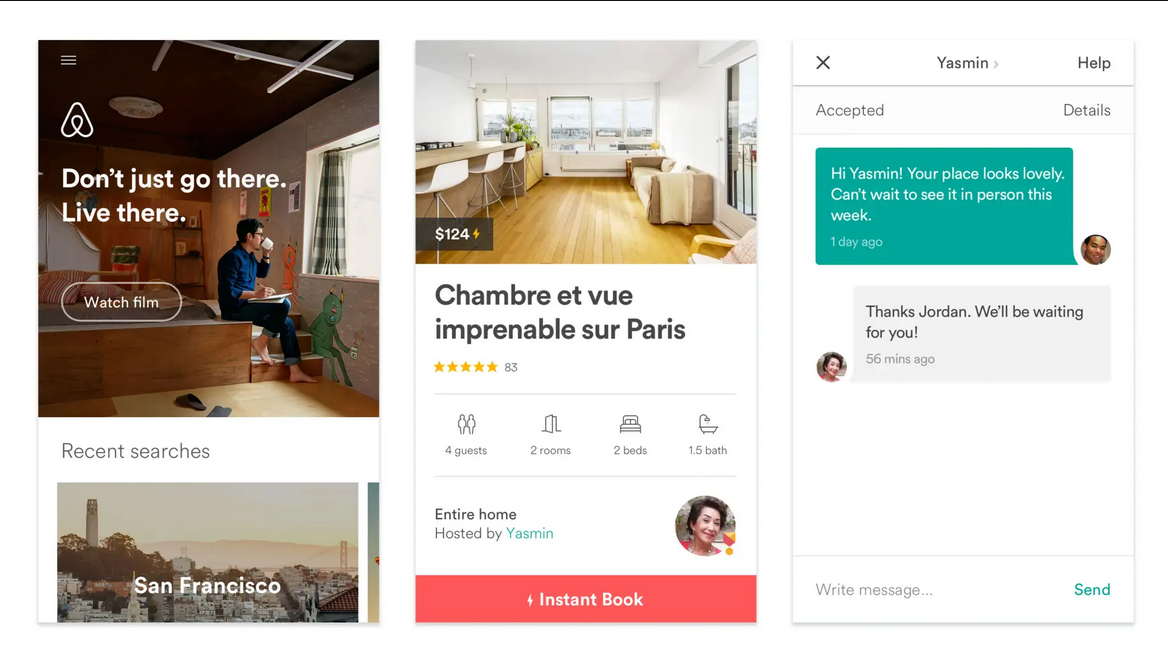Open the San Francisco recent search thumbnail
Screen dimensions: 1168x661
208,552
